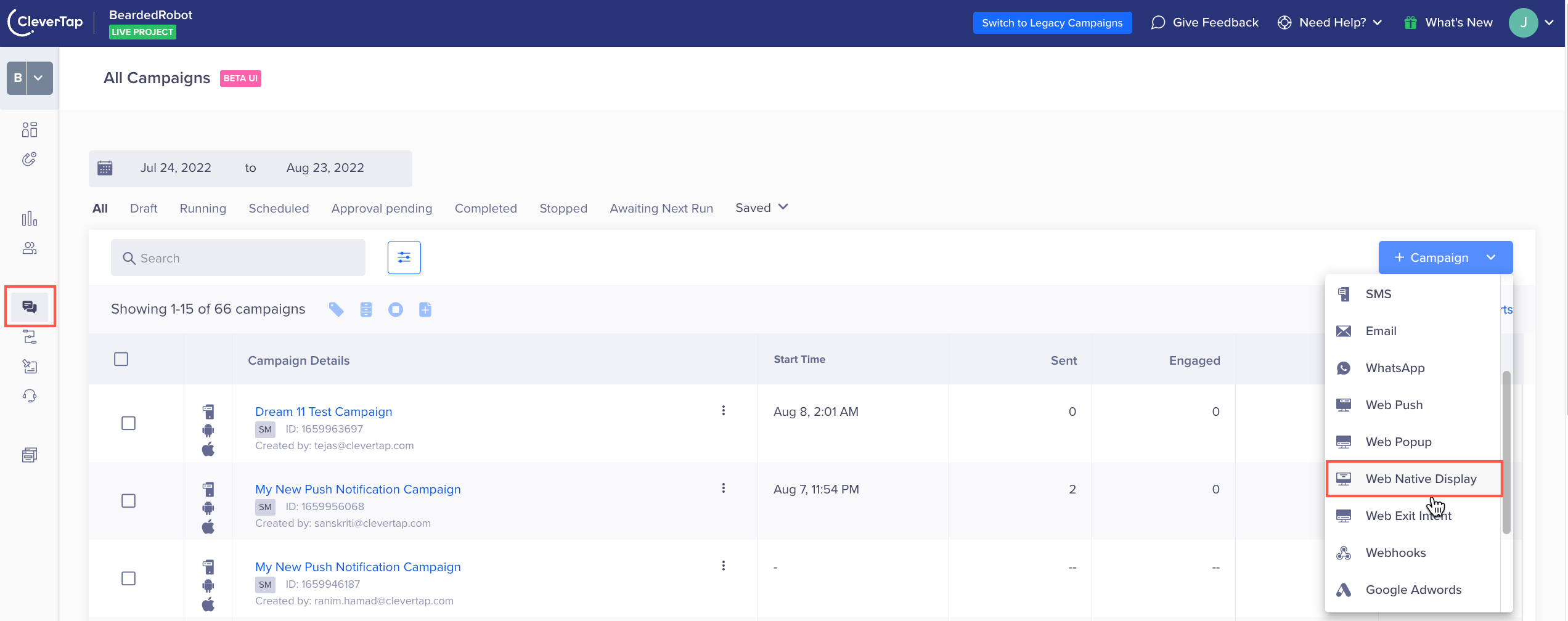This screenshot has width=1568, height=621.
Task: Click the WhatsApp icon in the campaign menu
Action: click(1344, 368)
